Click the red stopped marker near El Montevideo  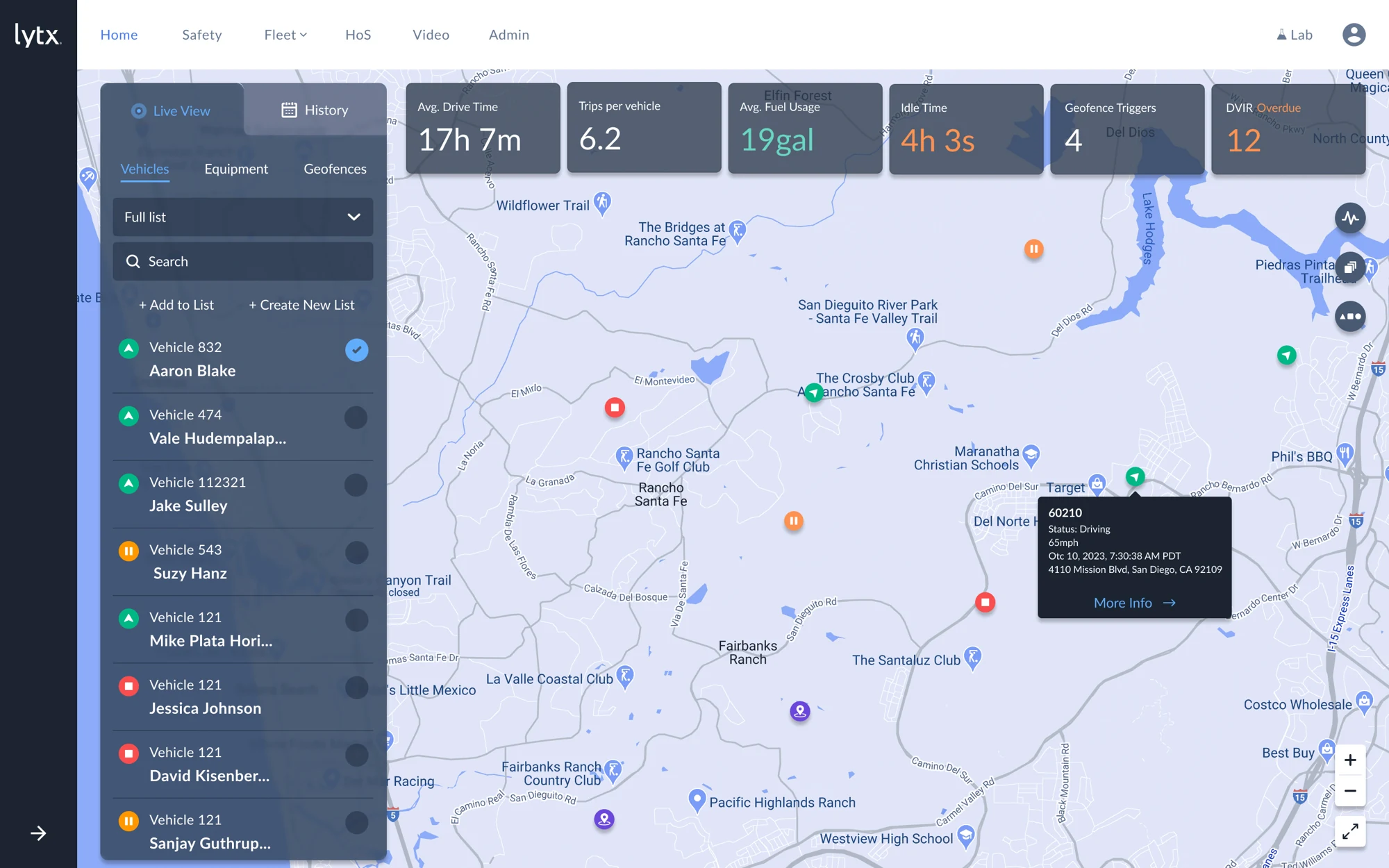(615, 408)
